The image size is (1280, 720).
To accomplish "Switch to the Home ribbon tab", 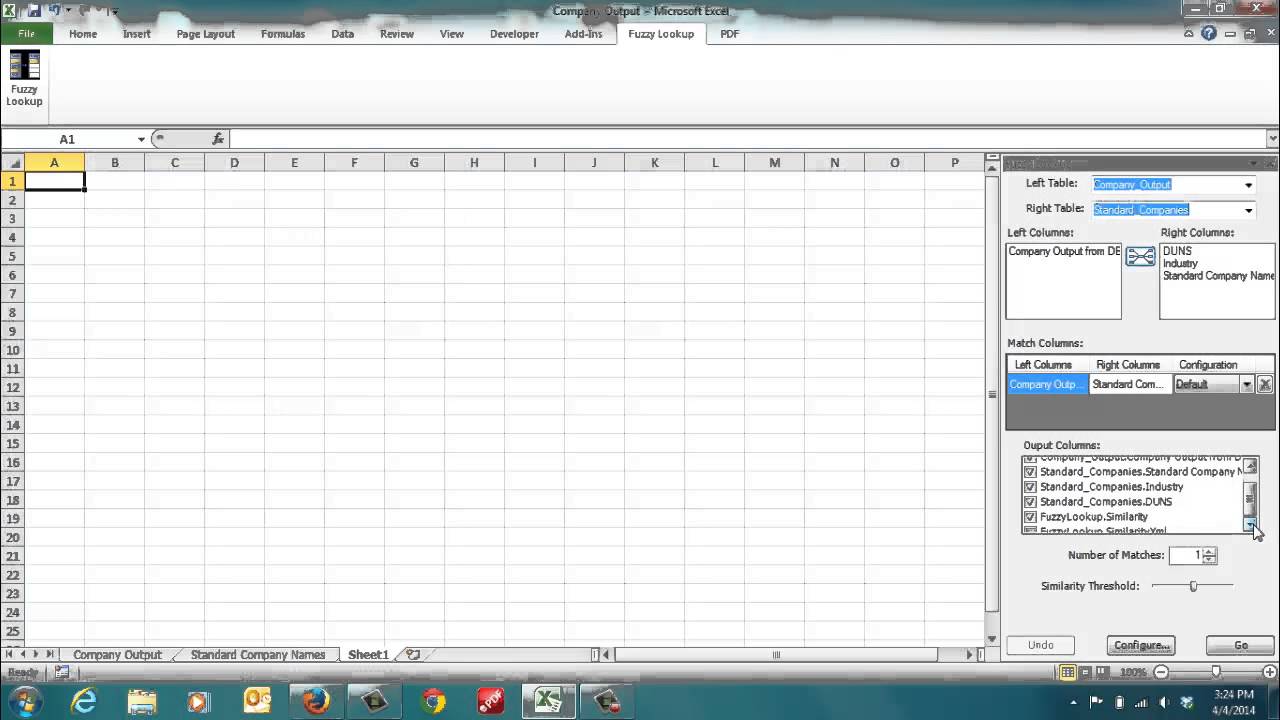I will (x=83, y=34).
